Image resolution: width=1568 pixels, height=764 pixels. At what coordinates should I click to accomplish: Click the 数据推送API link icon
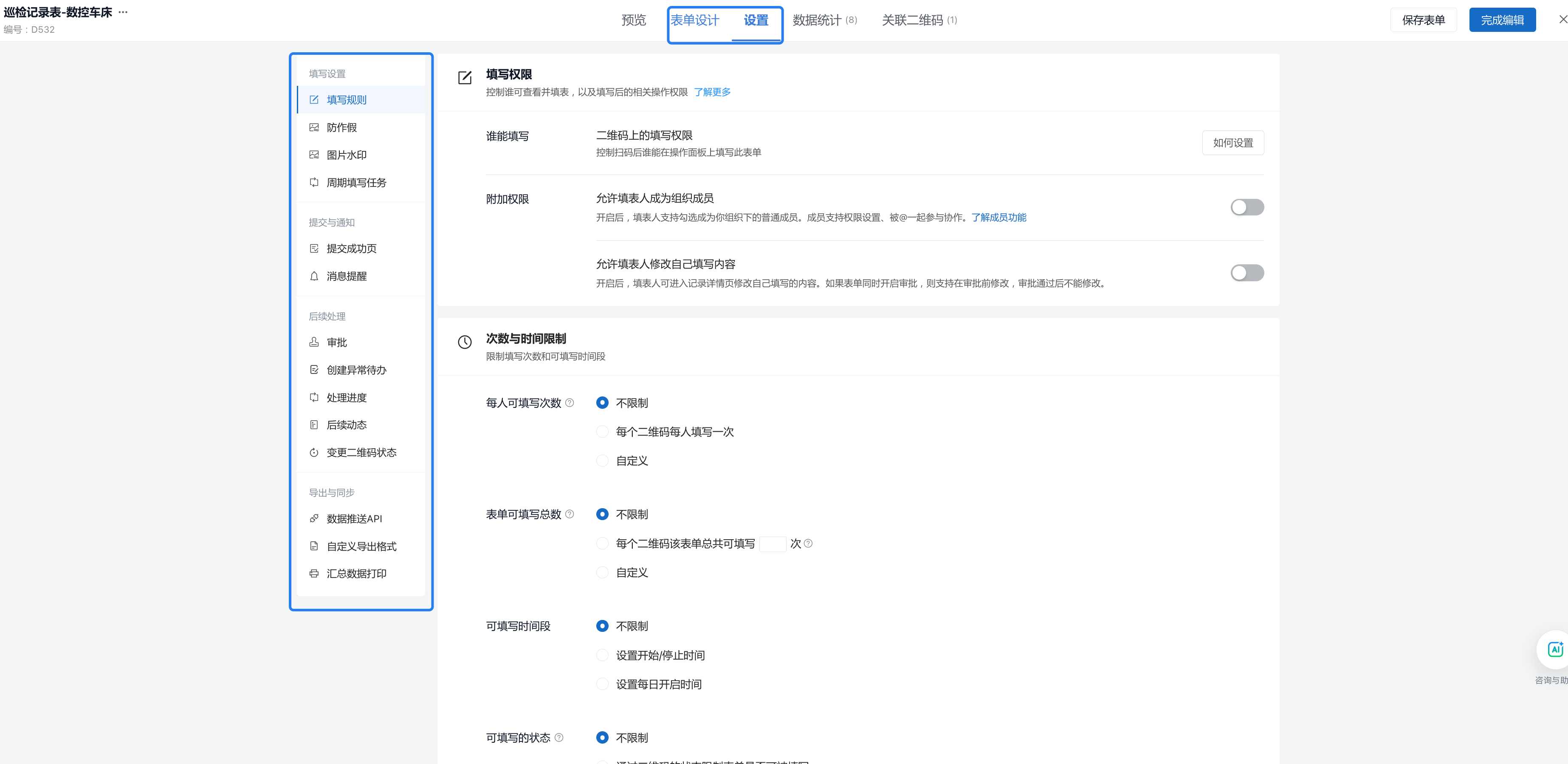point(314,518)
